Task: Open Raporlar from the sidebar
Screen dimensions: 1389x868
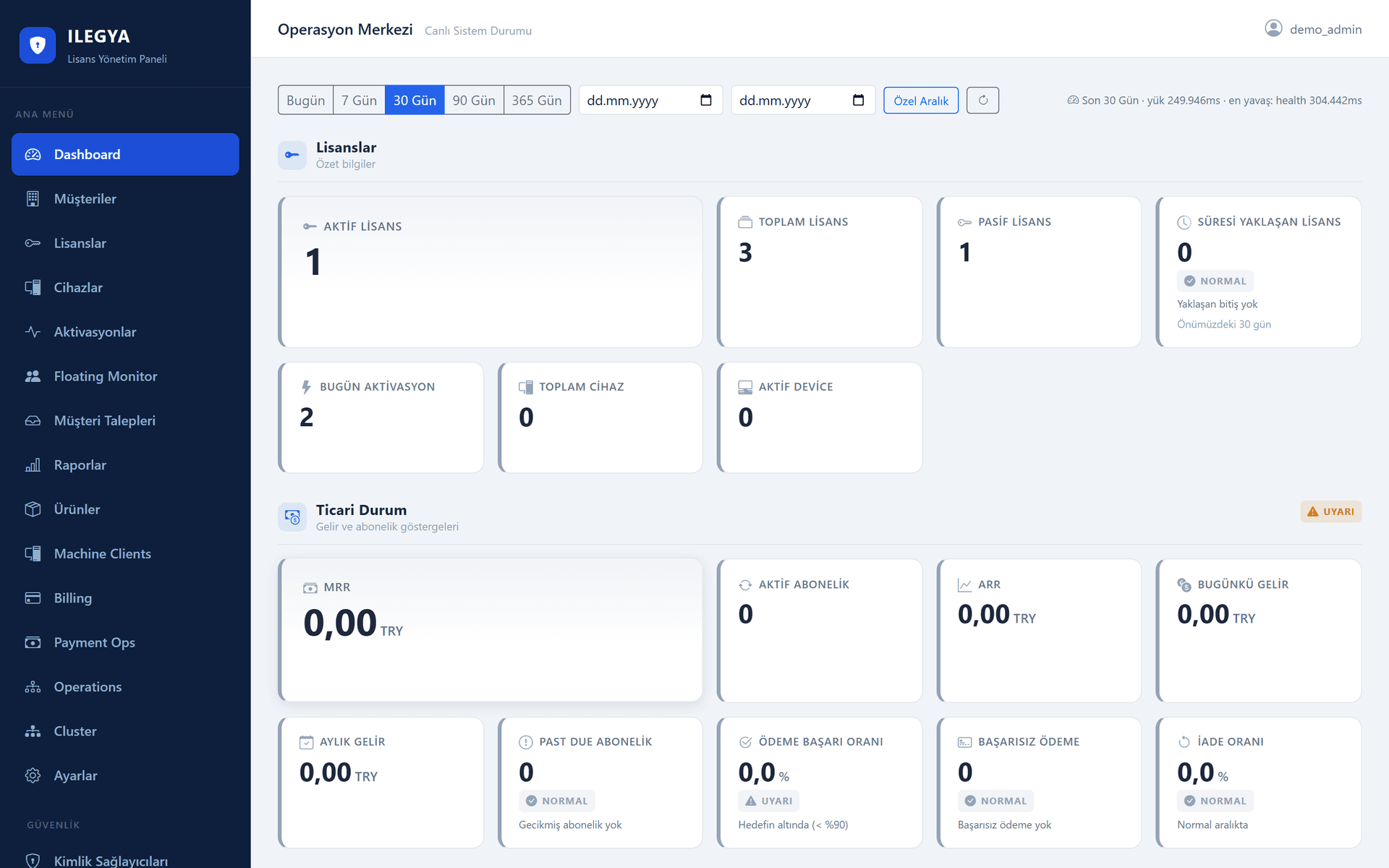Action: point(125,465)
